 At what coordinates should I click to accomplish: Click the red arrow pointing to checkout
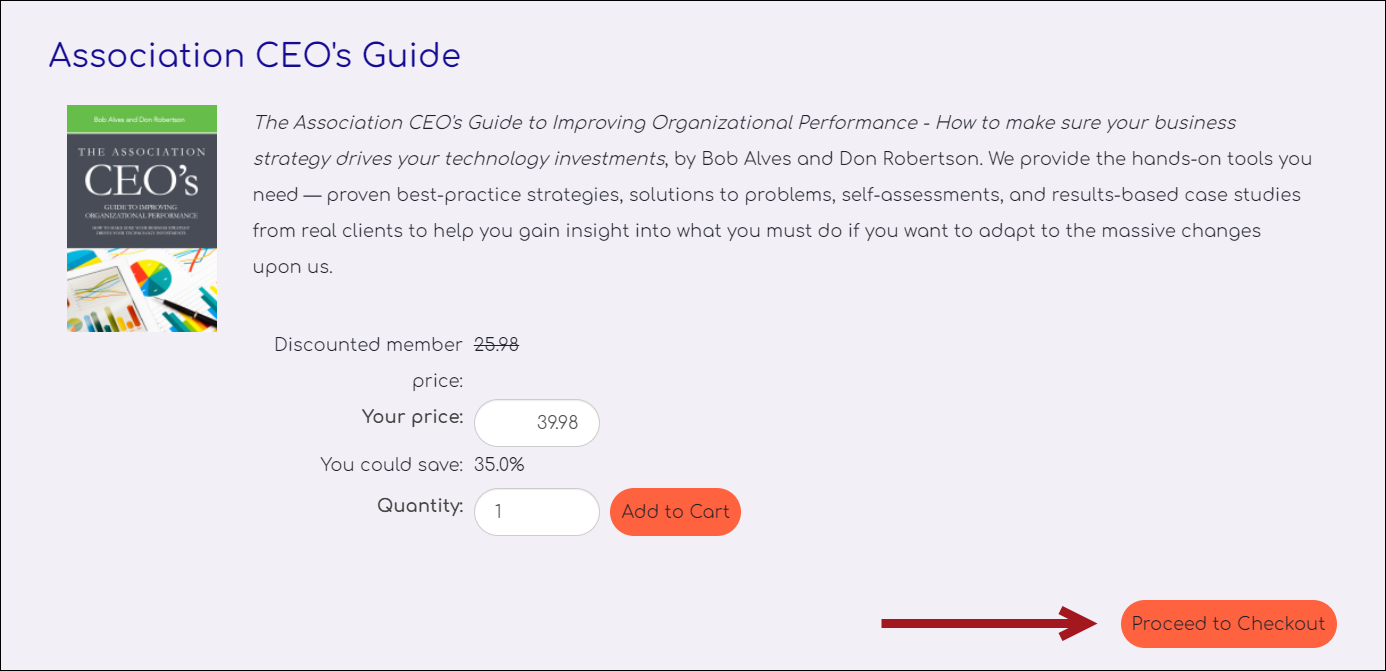tap(989, 624)
